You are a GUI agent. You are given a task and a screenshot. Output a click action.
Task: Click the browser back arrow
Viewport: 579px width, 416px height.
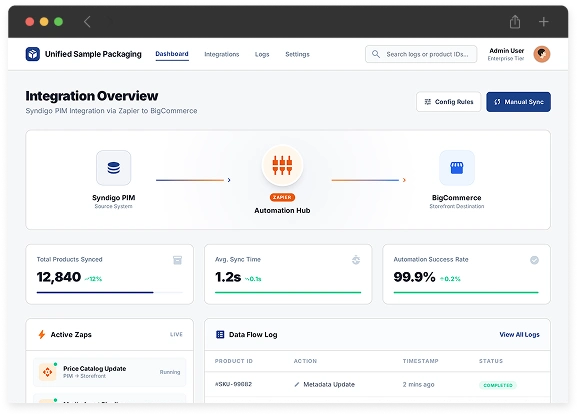click(87, 21)
